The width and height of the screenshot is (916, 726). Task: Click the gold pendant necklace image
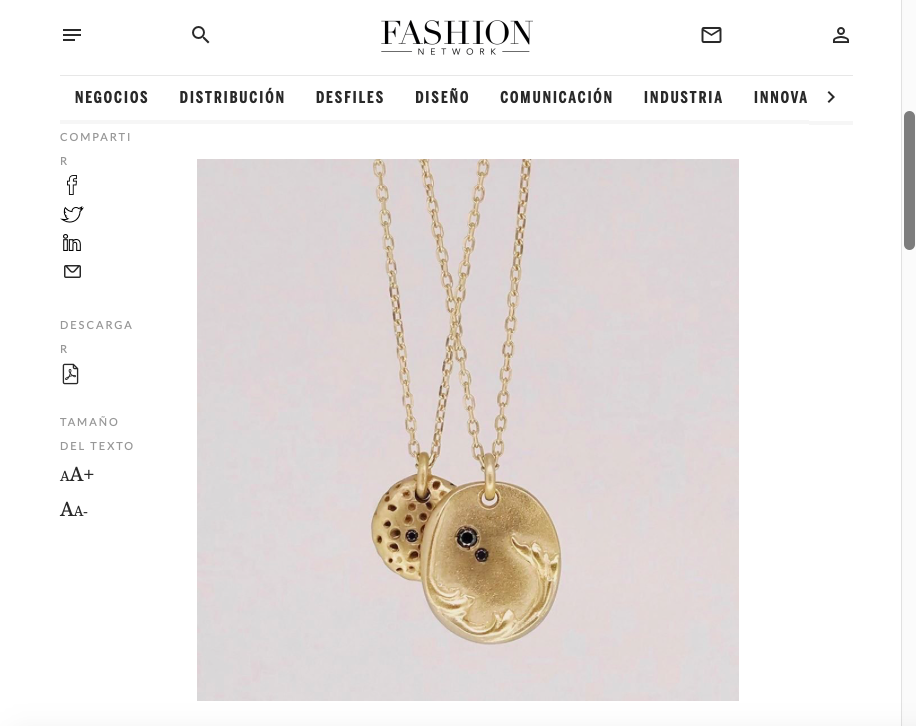tap(468, 430)
